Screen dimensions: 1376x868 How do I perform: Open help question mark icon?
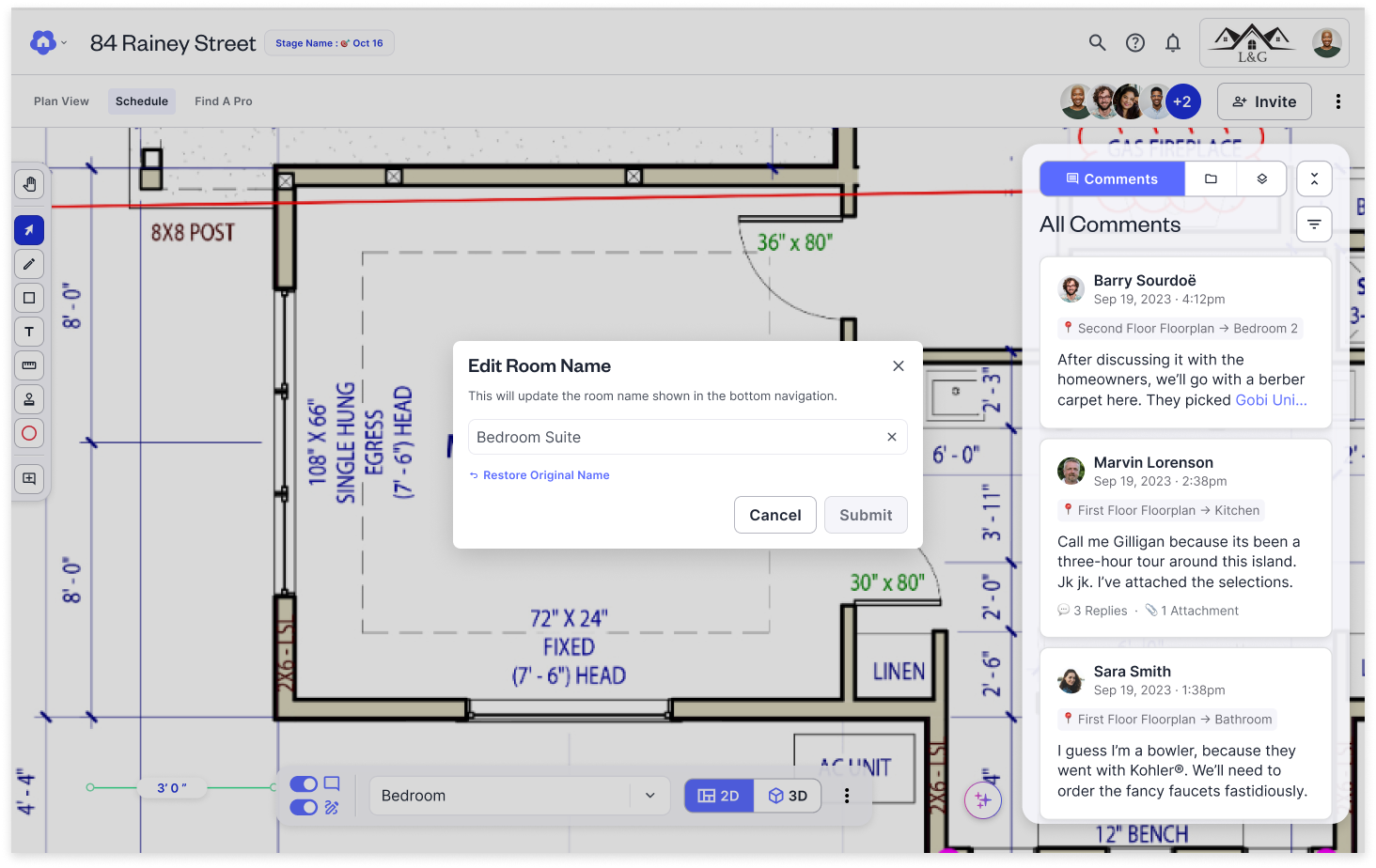(1135, 42)
